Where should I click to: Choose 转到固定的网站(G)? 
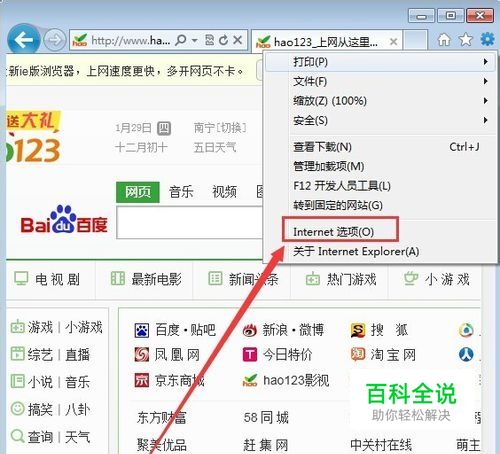click(380, 205)
